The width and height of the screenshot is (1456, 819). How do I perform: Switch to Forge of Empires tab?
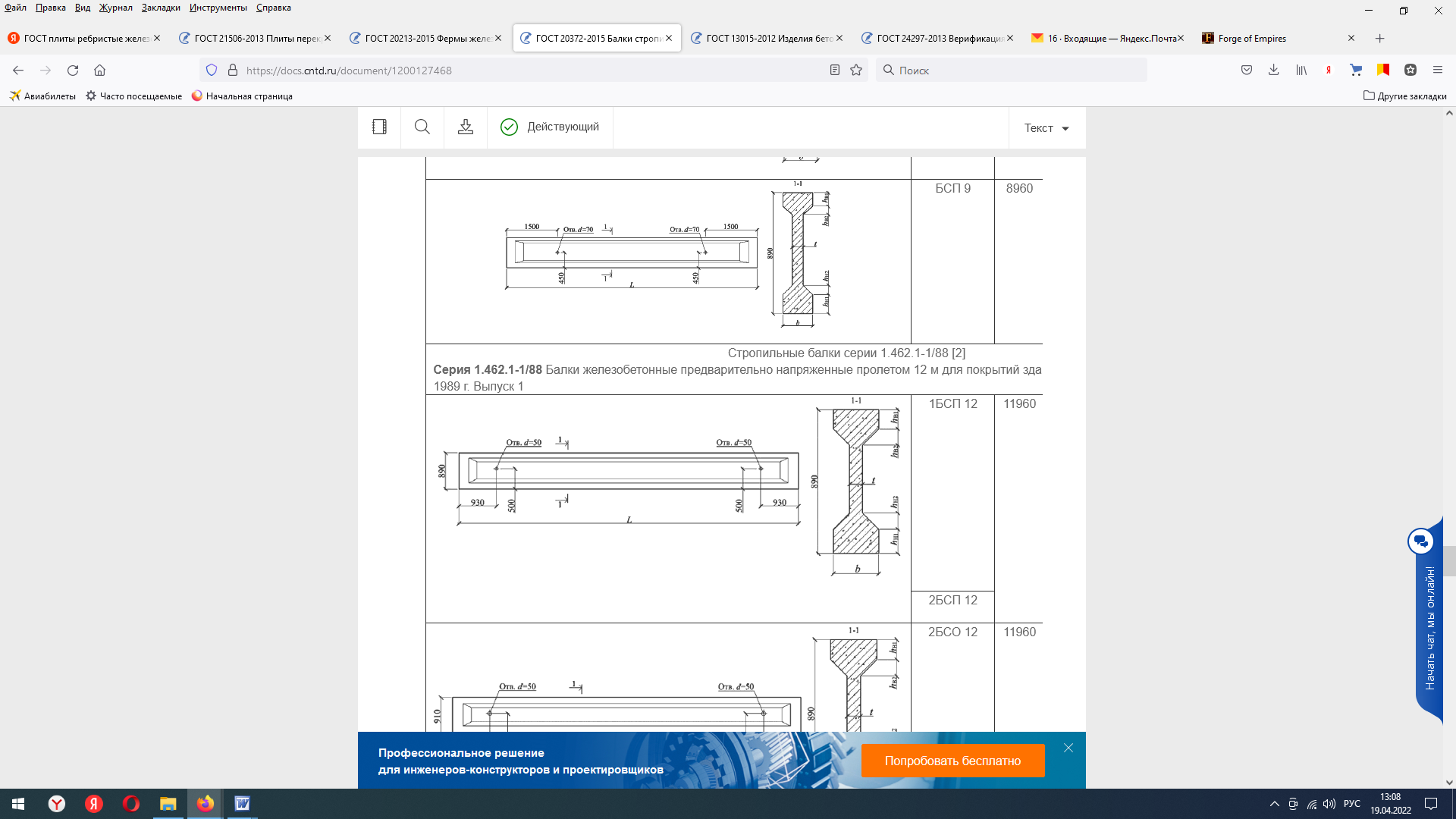click(x=1279, y=39)
